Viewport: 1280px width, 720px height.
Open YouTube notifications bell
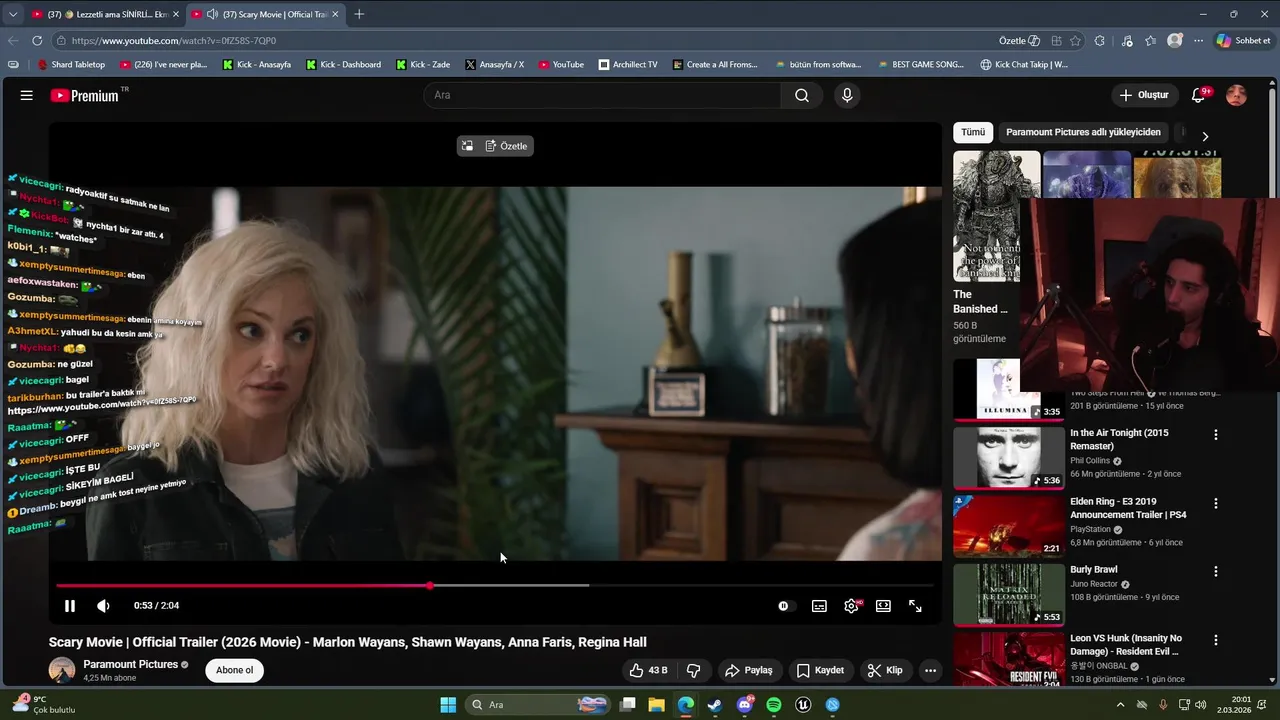[x=1198, y=95]
